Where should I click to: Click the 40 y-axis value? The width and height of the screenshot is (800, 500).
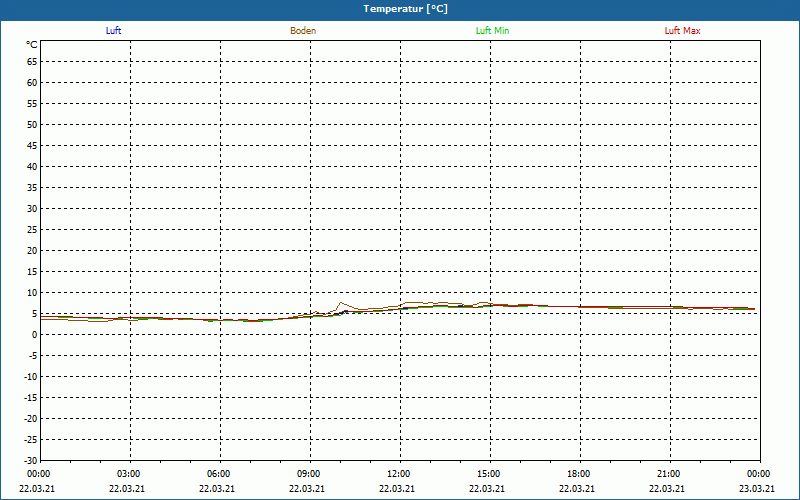click(32, 167)
